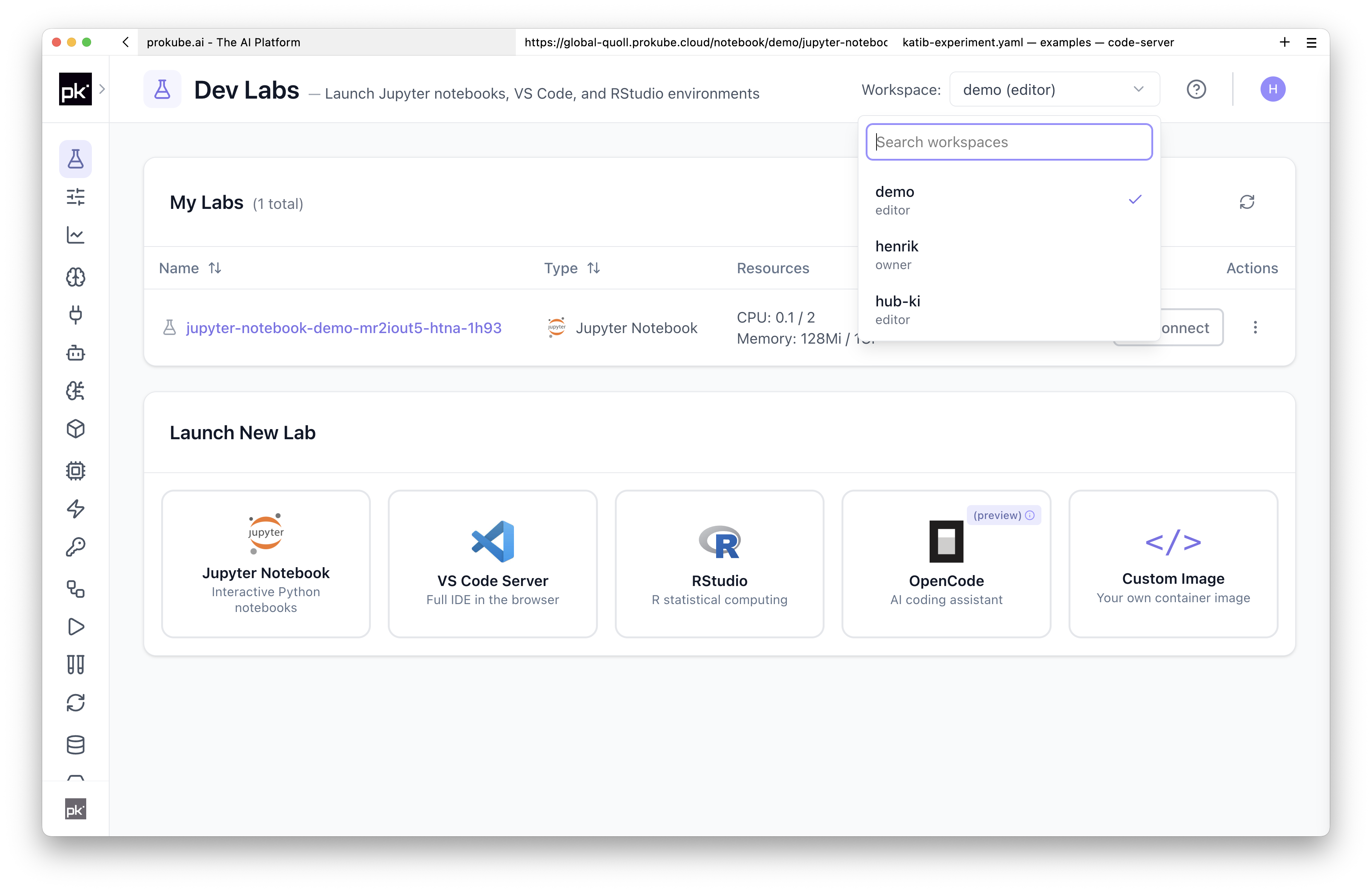Sort labs by Type column
The height and width of the screenshot is (892, 1372).
[x=594, y=268]
